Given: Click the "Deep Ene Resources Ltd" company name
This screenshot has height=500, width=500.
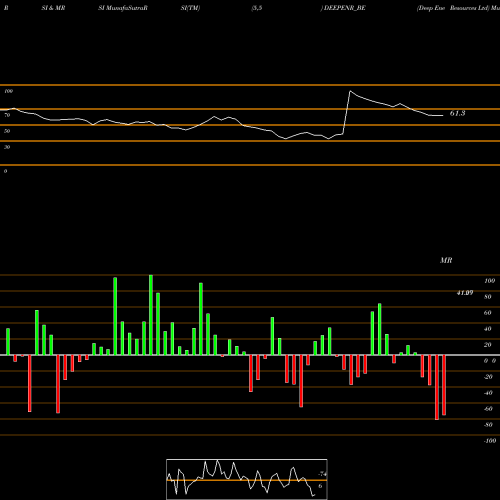Looking at the screenshot, I should (453, 8).
